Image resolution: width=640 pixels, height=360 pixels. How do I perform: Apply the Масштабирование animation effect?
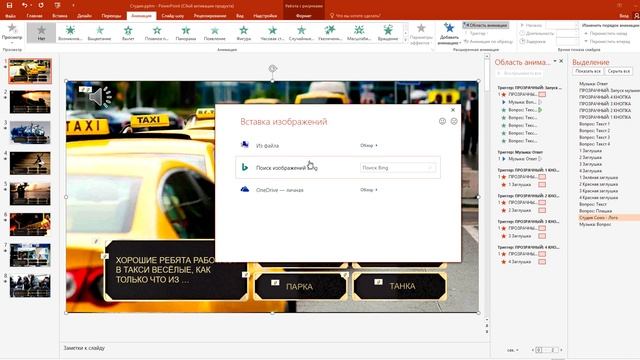tap(359, 33)
